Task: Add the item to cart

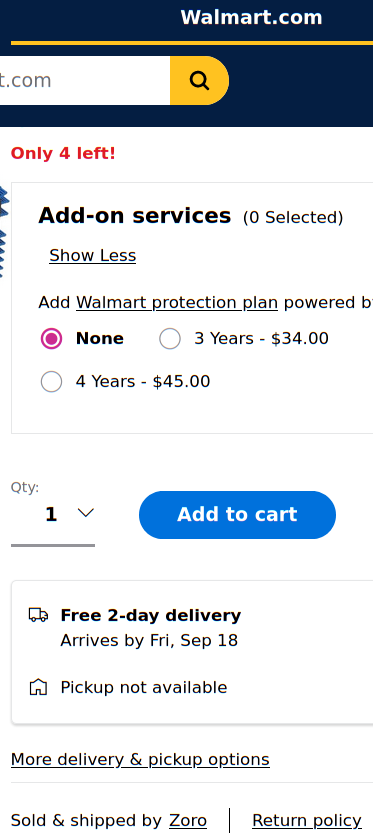Action: pos(237,515)
